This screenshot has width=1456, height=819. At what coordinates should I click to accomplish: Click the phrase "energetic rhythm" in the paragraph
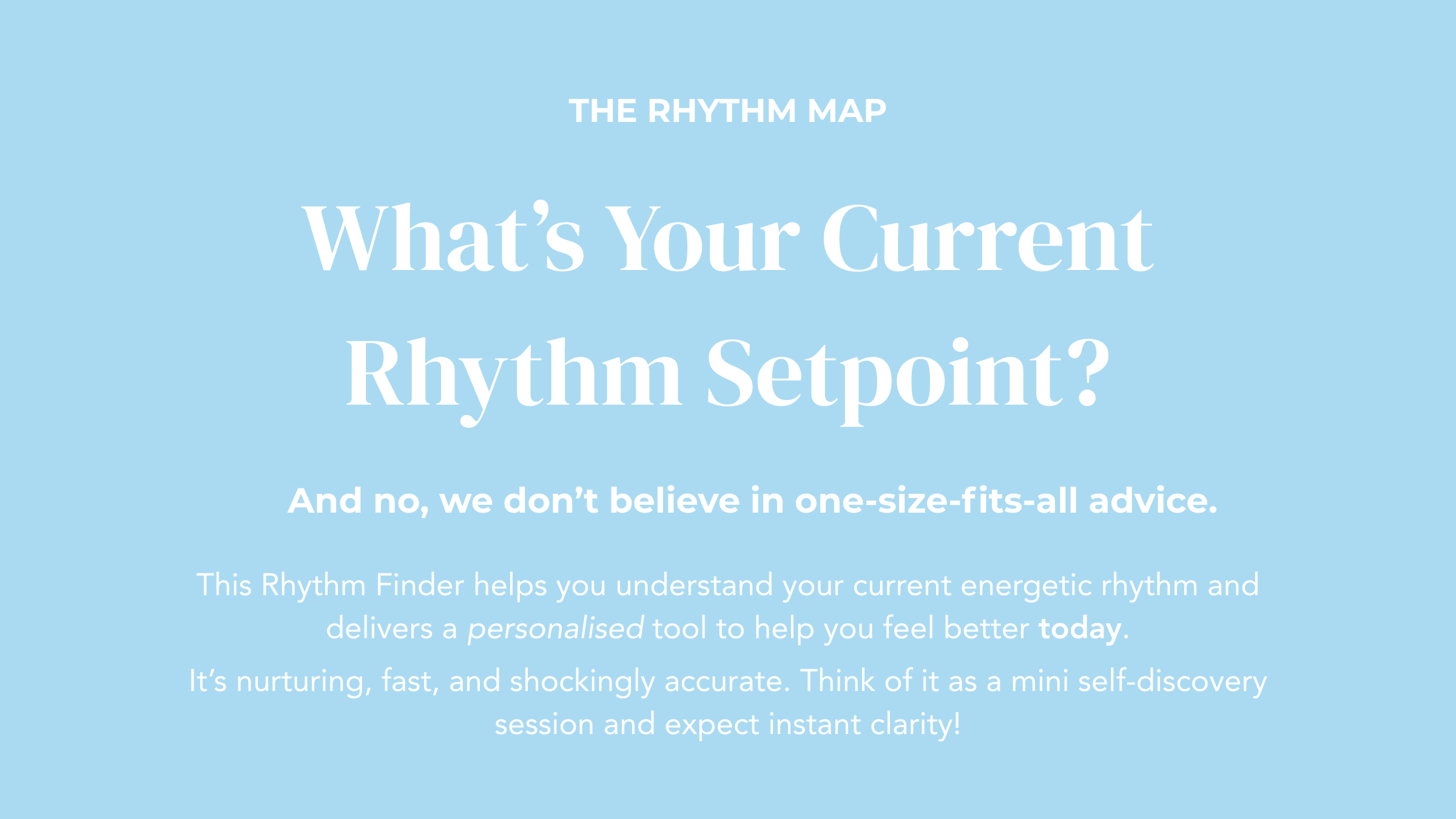pos(1079,585)
